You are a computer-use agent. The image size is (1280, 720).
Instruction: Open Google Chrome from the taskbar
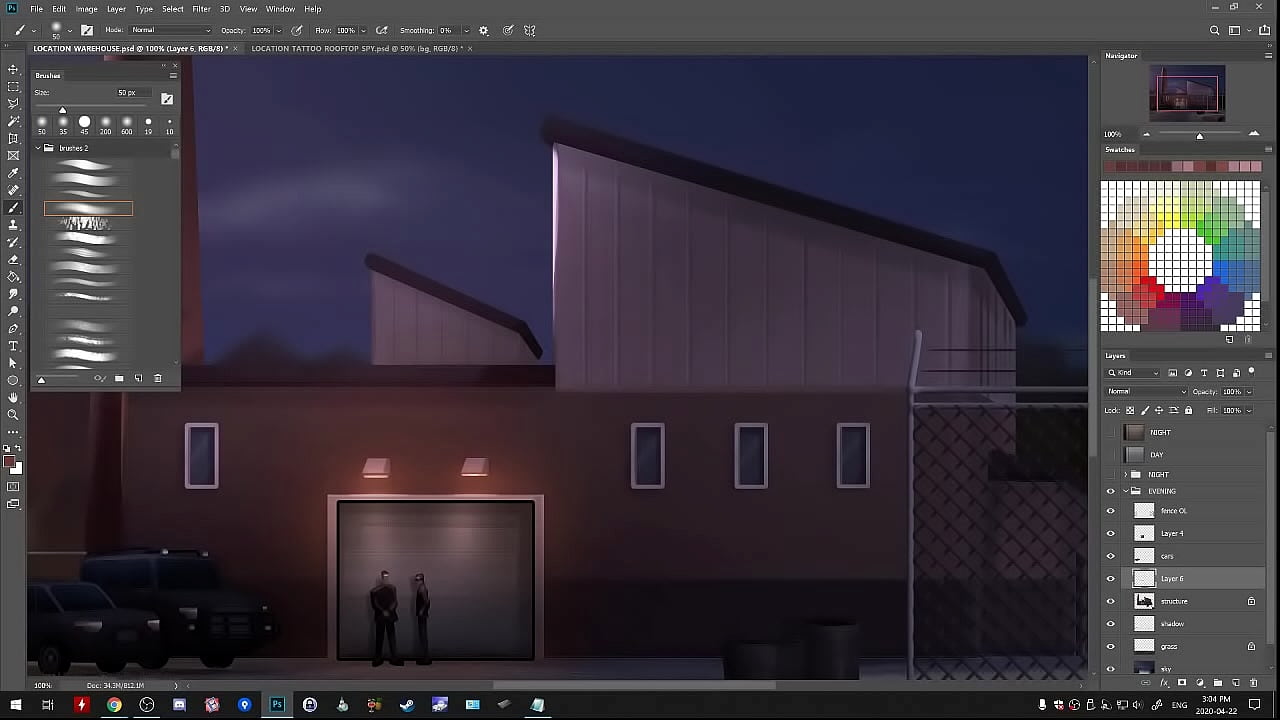tap(114, 705)
